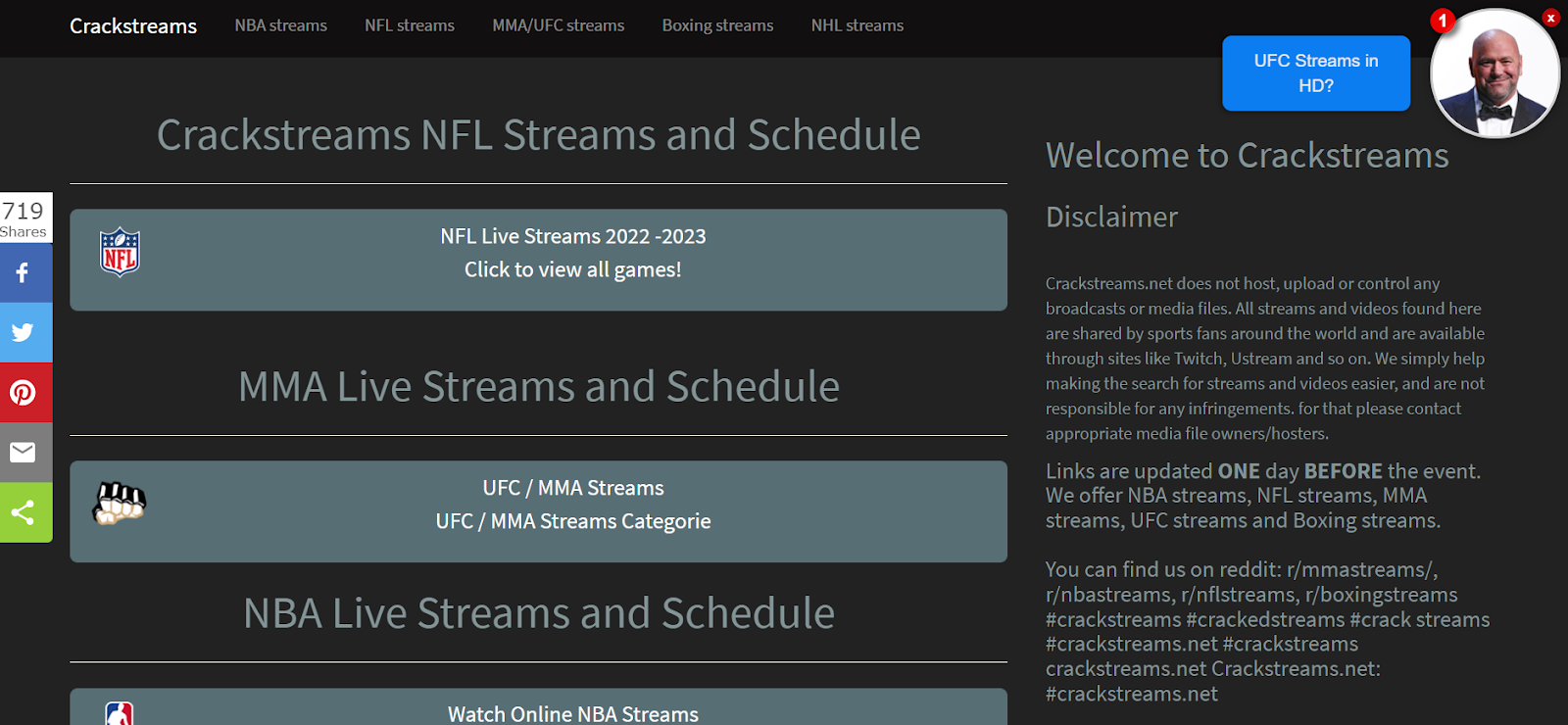Open NFL streams menu item

tap(410, 25)
